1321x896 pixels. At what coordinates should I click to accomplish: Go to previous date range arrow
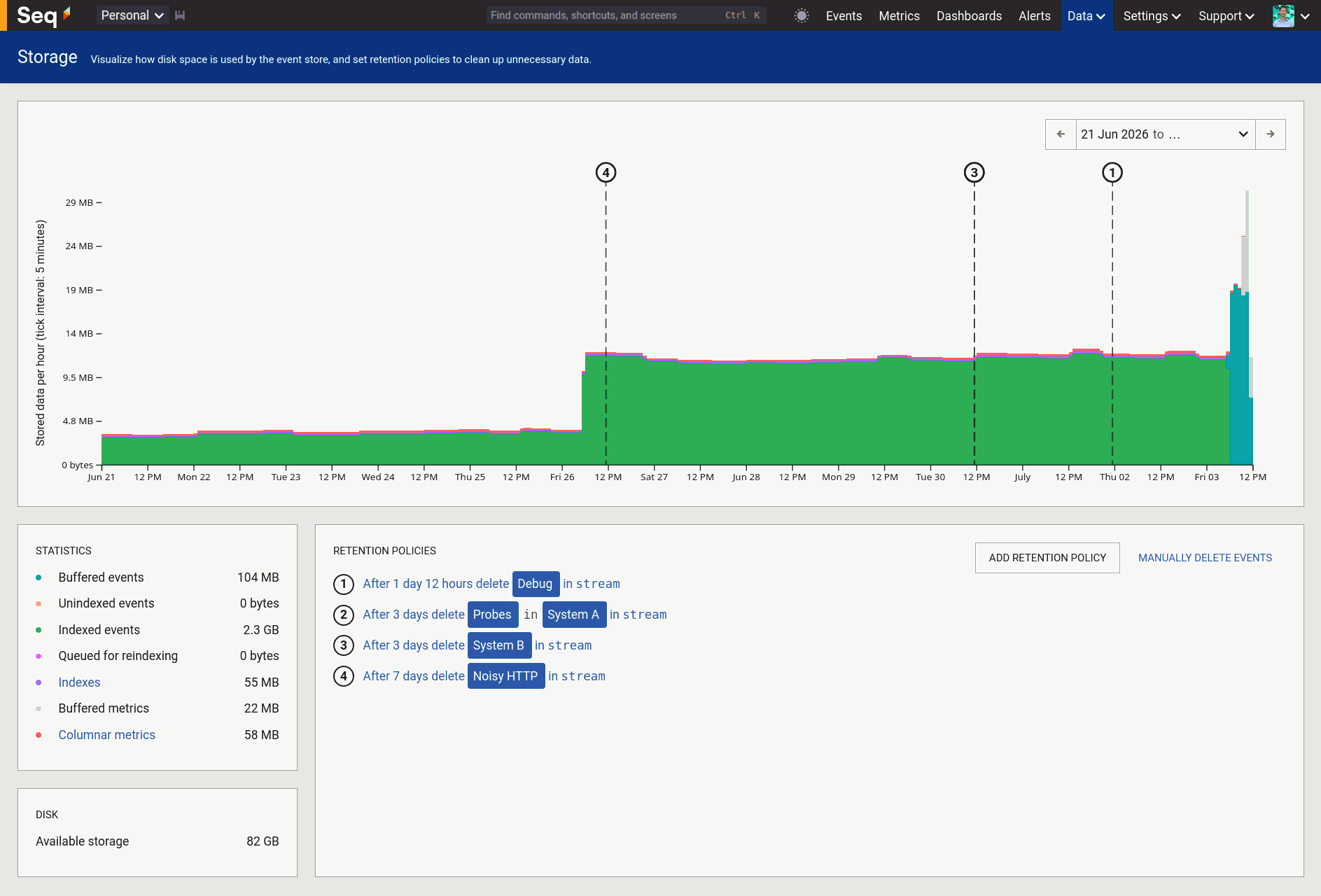click(1061, 134)
